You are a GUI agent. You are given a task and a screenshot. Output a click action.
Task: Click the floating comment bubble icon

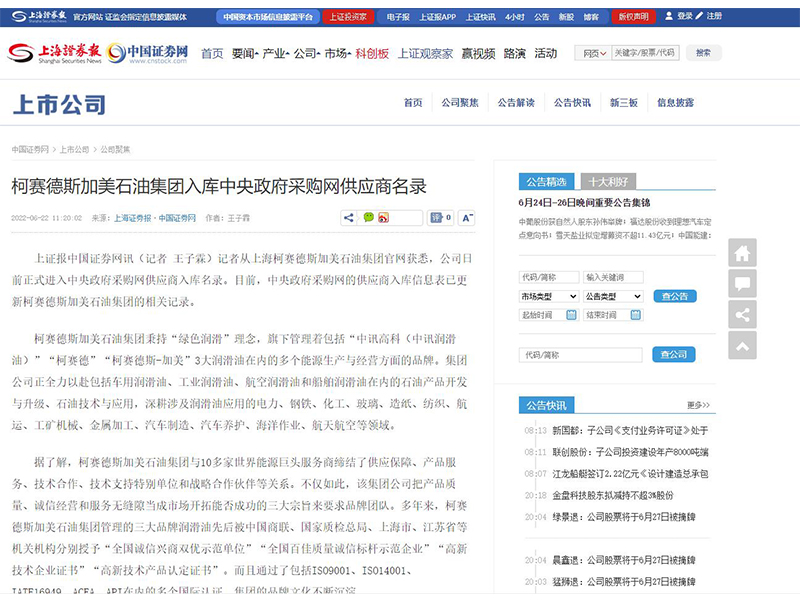pos(742,284)
